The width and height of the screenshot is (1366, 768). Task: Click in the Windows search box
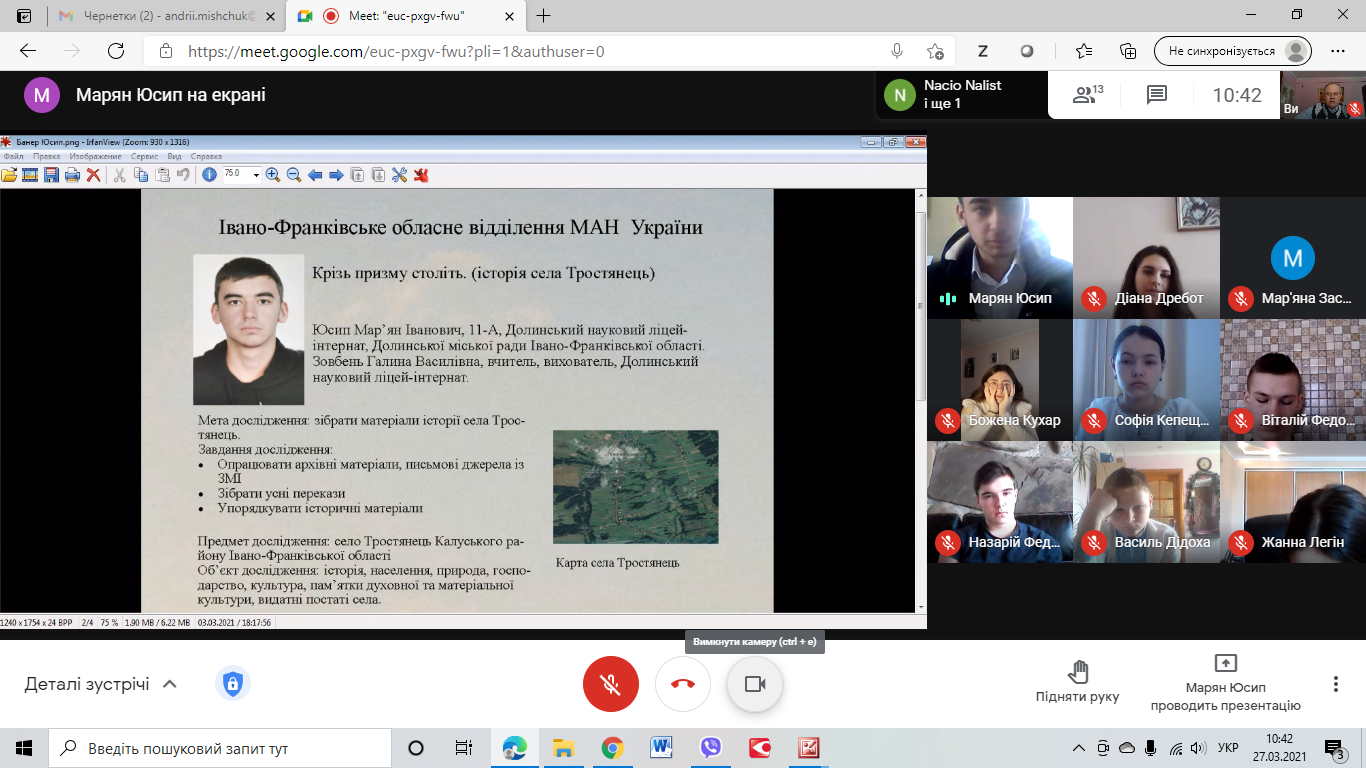coord(220,748)
